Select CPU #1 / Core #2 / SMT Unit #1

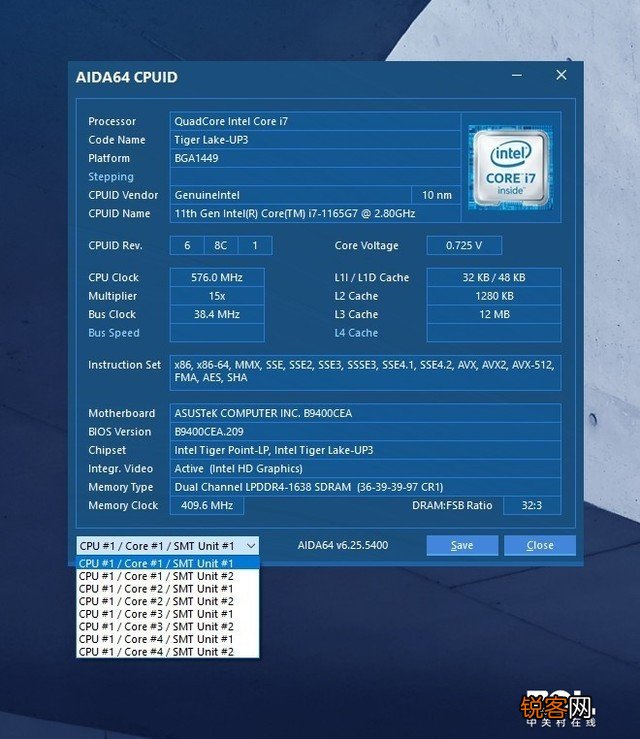[167, 589]
